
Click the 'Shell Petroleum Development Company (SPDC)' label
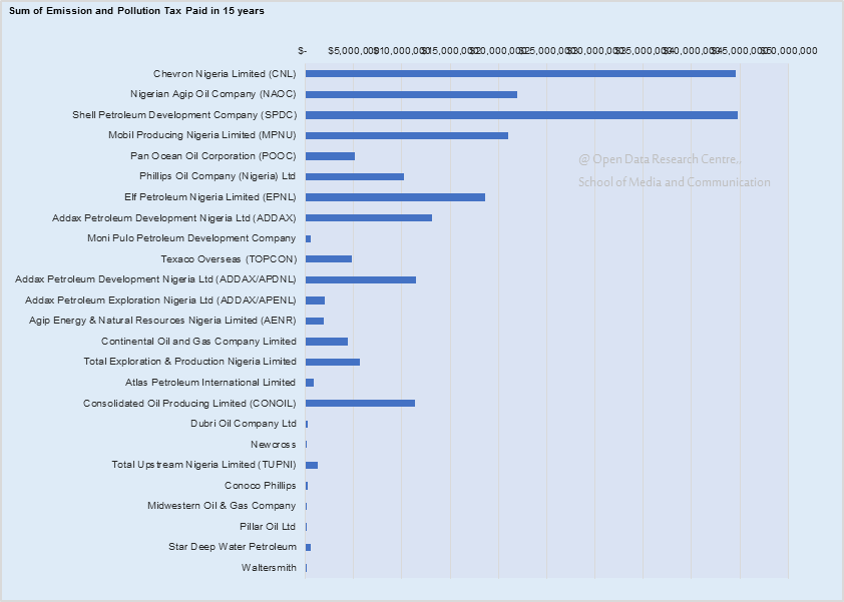185,115
